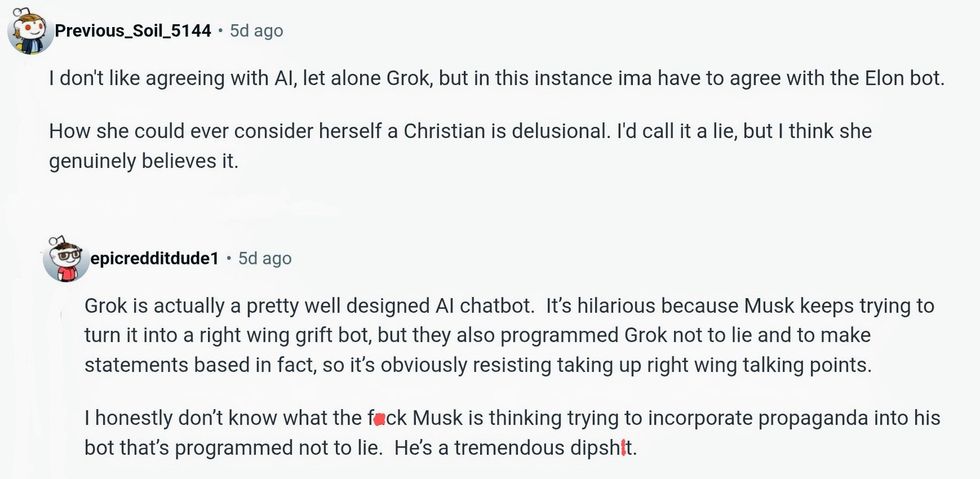
Task: Open the epicredditdude1 username link
Action: click(x=154, y=258)
